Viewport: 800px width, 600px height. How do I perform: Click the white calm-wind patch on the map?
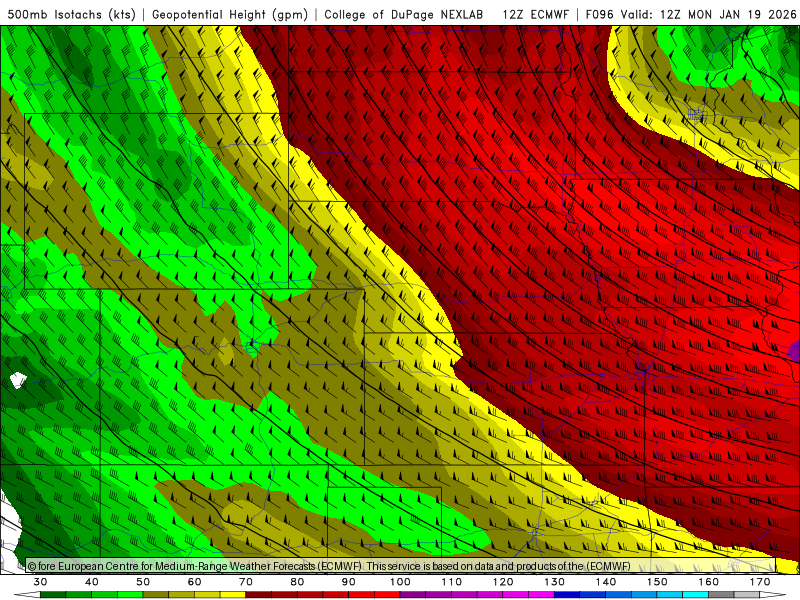18,380
